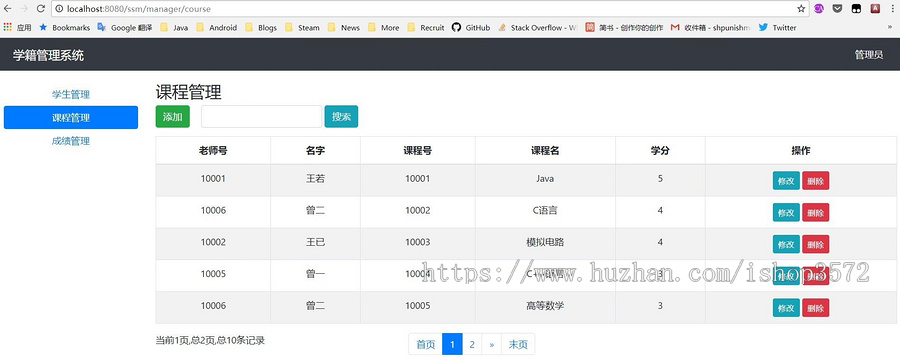
Task: Open GitHub bookmark
Action: (471, 27)
